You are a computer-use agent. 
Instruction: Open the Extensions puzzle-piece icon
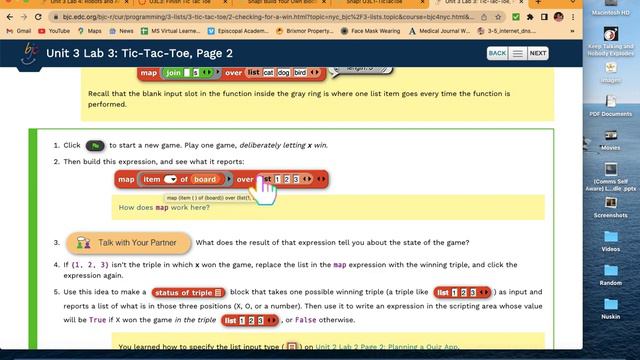(x=530, y=17)
